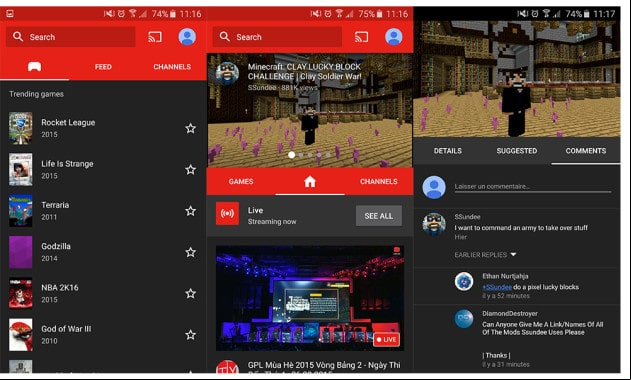This screenshot has height=380, width=631.
Task: Tap the playing Minecraft video player
Action: tap(517, 79)
